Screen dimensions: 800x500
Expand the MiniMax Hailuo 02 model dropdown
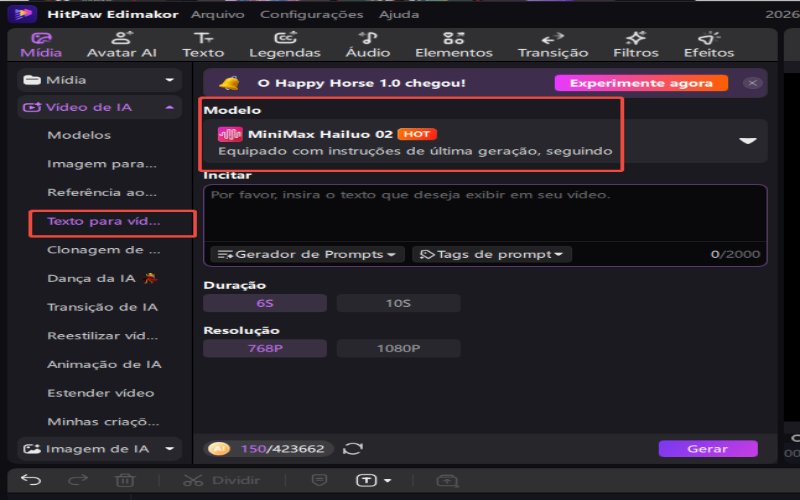[x=747, y=141]
